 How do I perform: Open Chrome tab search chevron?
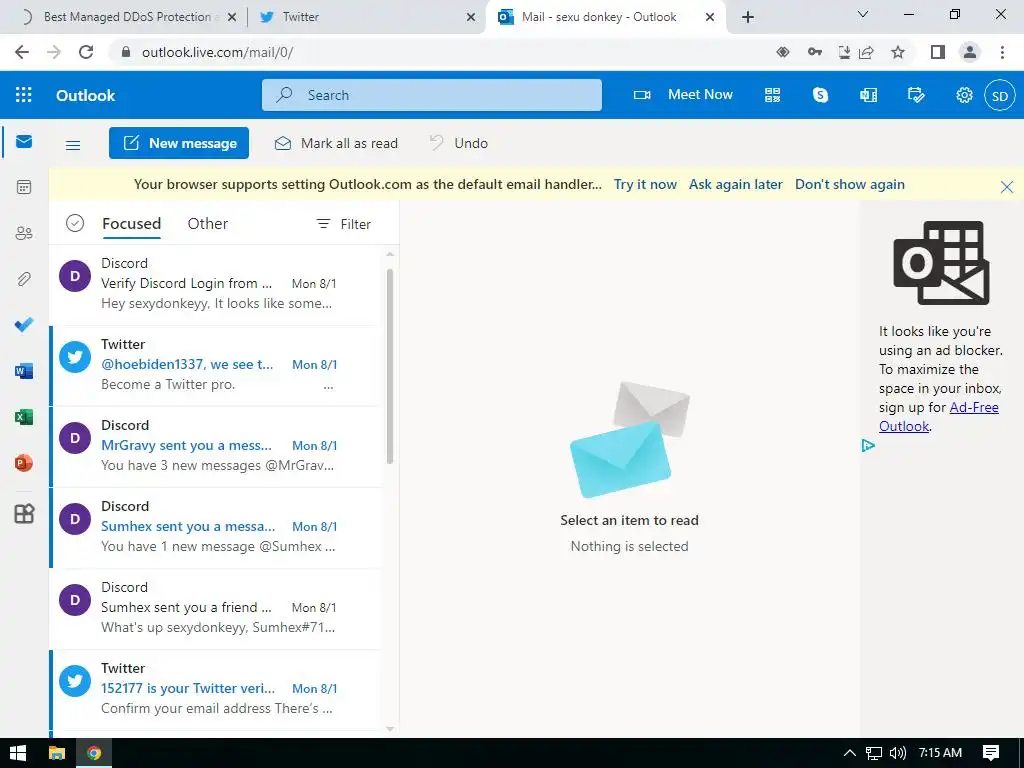[863, 14]
